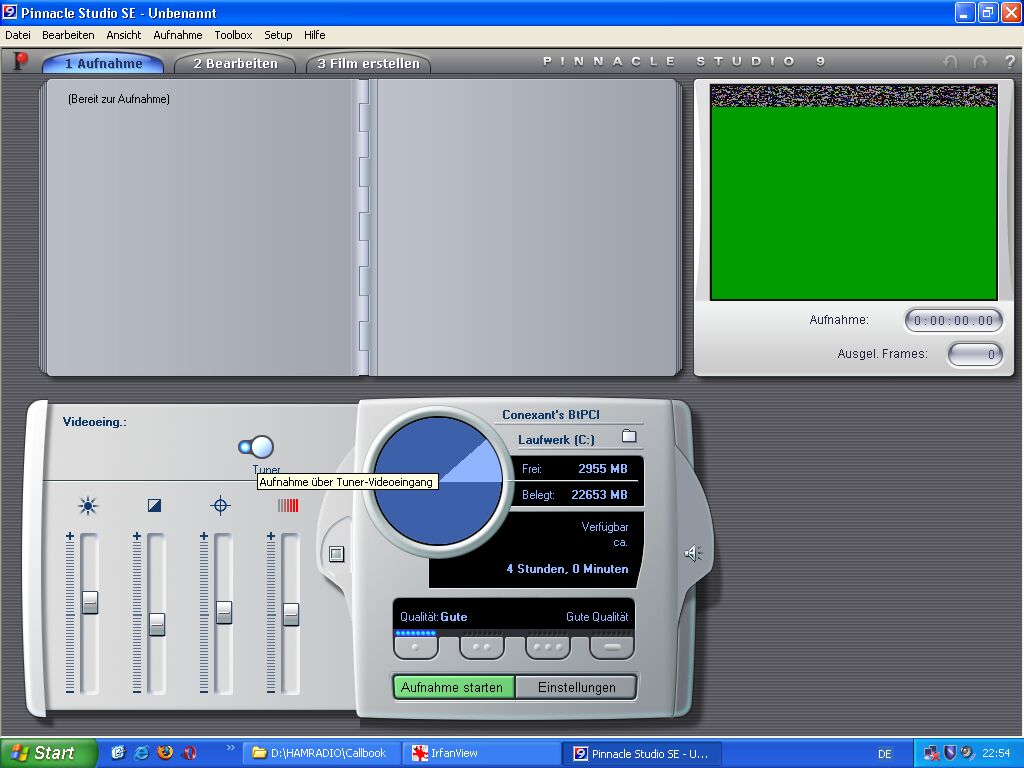Open the Bearbeiten menu

[x=68, y=35]
